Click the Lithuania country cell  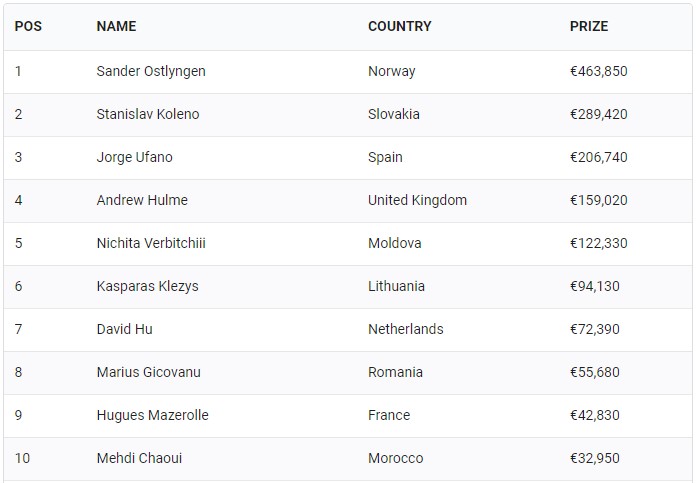tap(396, 286)
